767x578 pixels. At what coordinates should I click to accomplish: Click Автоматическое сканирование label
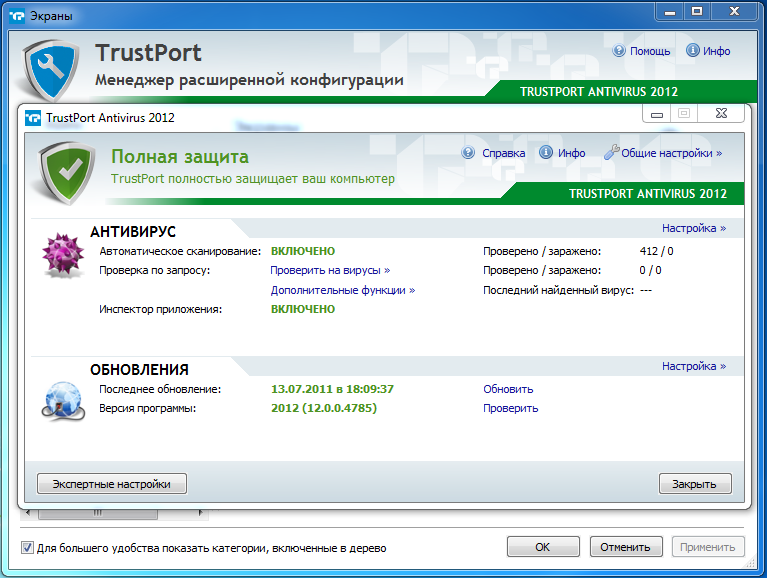(180, 251)
